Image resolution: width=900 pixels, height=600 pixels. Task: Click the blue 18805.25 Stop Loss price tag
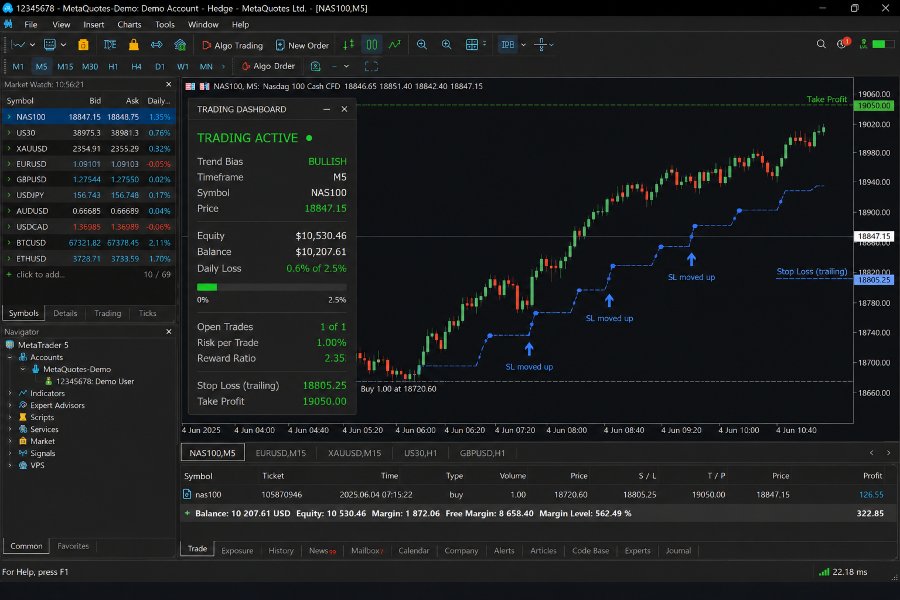pos(874,280)
